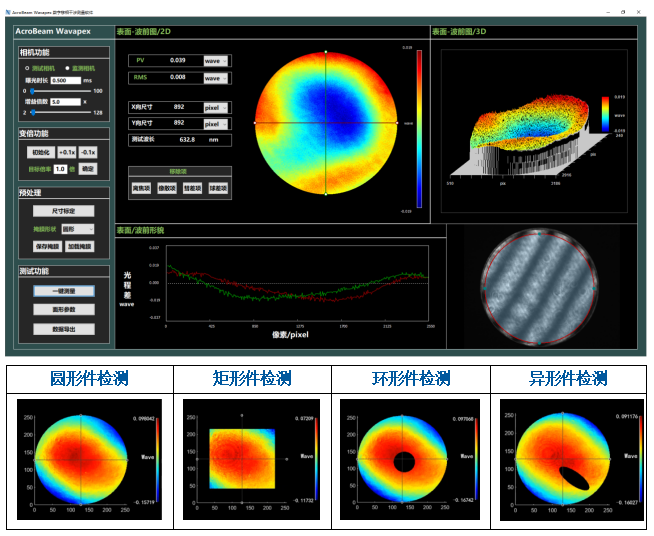Increase zoom with the +0.1x button

point(67,152)
